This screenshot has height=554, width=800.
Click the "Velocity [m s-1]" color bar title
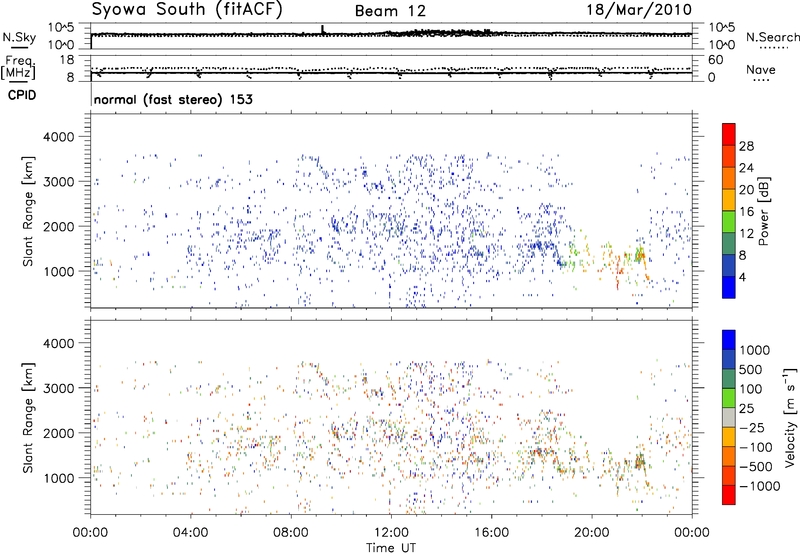(790, 416)
